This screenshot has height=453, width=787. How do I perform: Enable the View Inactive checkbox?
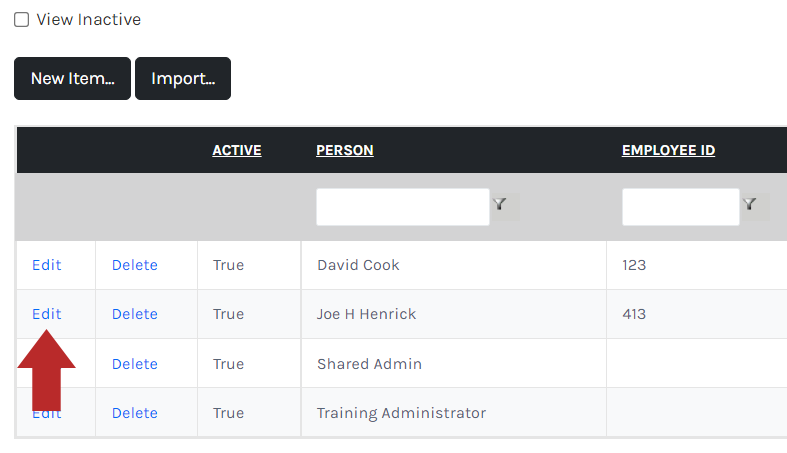(22, 20)
